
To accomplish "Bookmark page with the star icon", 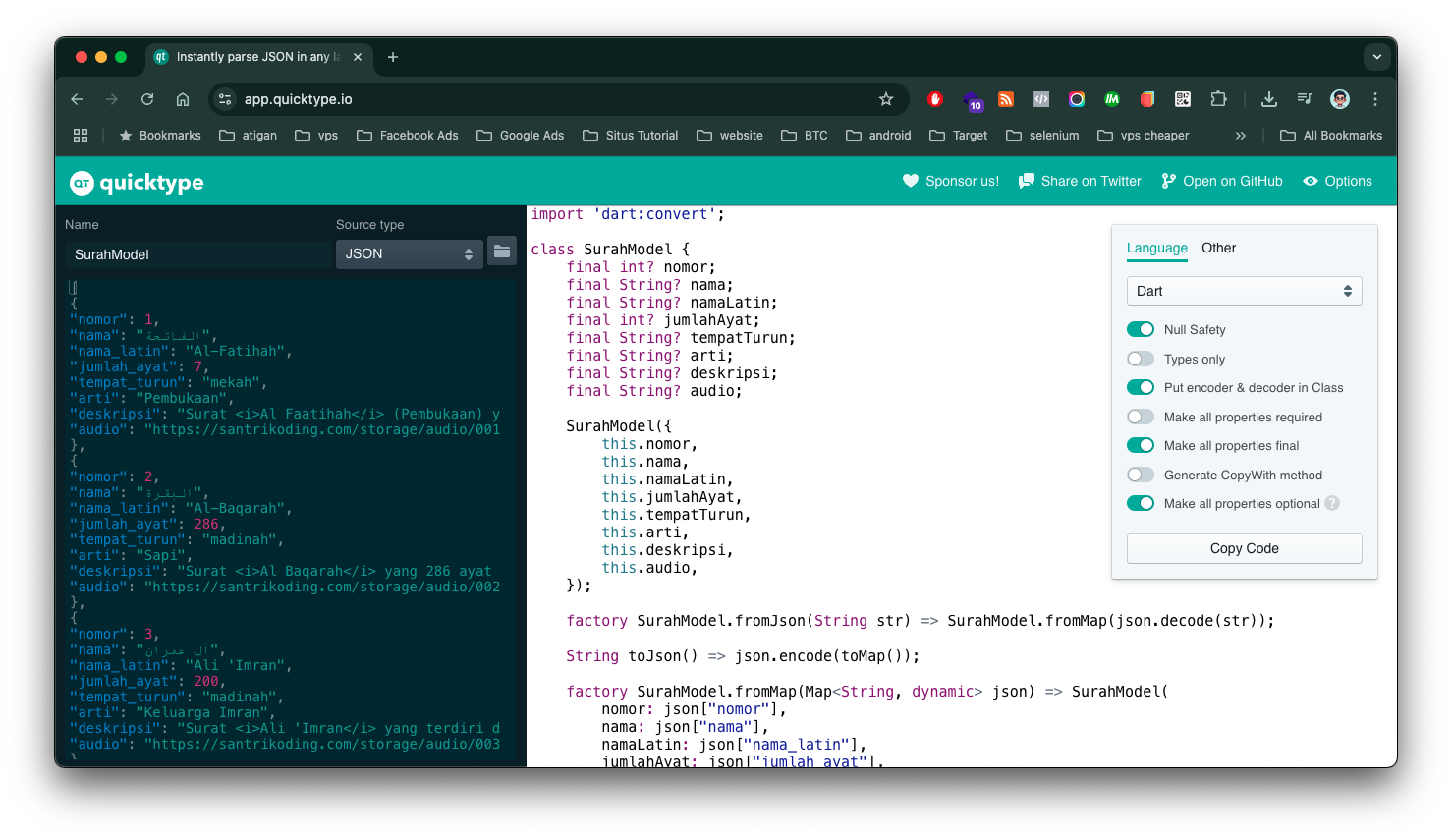I will point(886,99).
